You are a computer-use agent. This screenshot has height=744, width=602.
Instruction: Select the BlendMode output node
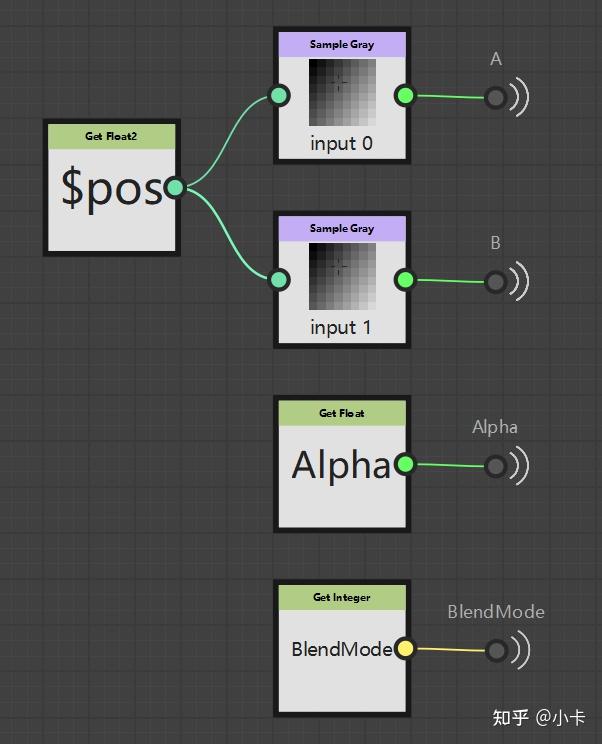[496, 650]
